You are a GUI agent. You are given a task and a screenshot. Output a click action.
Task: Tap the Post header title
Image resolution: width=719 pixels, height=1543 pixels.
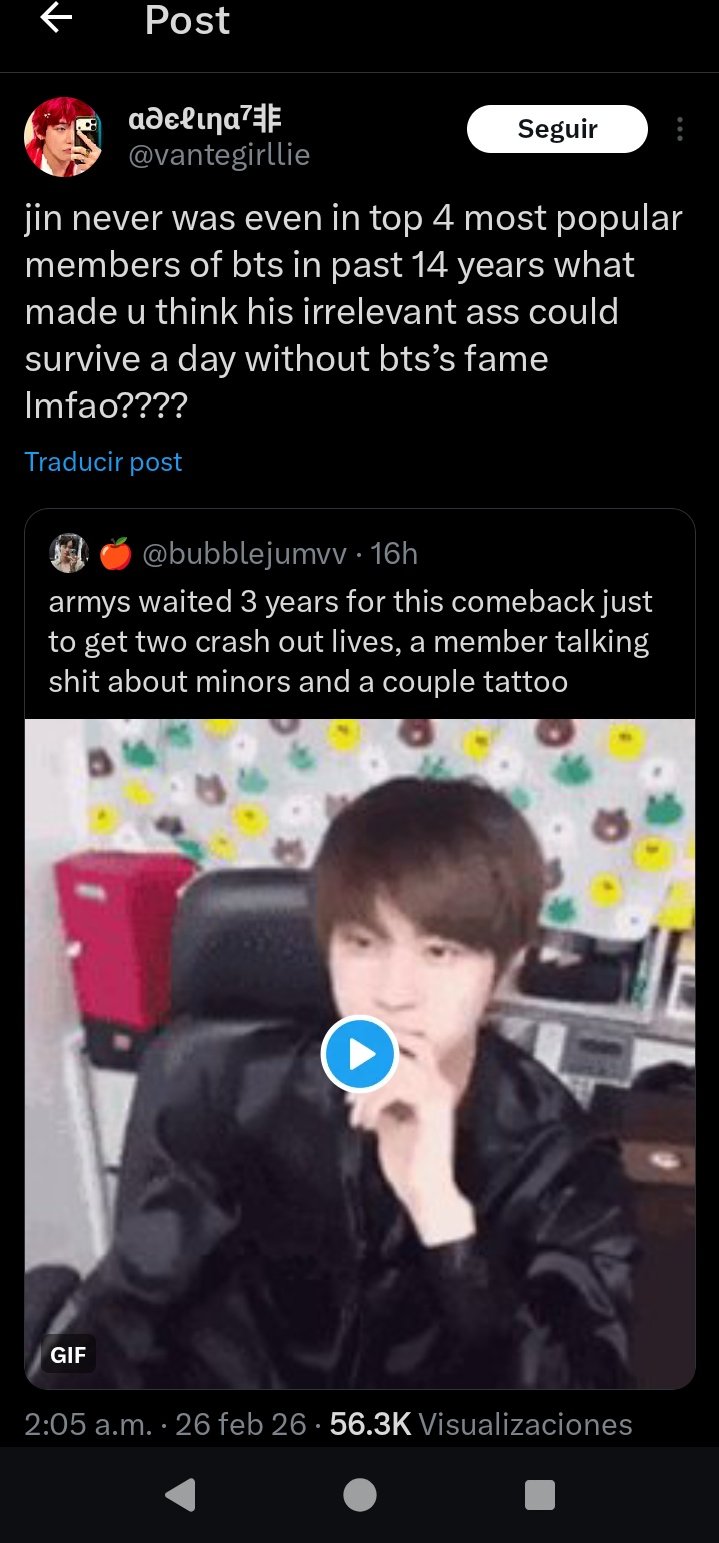[x=187, y=20]
